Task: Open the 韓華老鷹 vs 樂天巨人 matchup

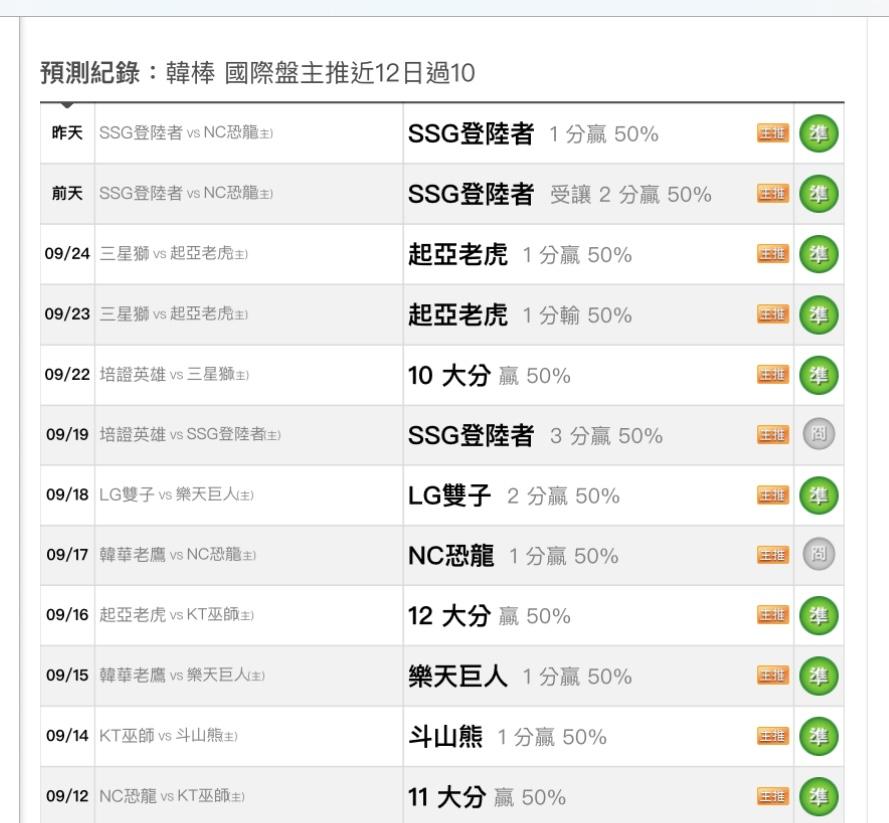Action: point(182,675)
